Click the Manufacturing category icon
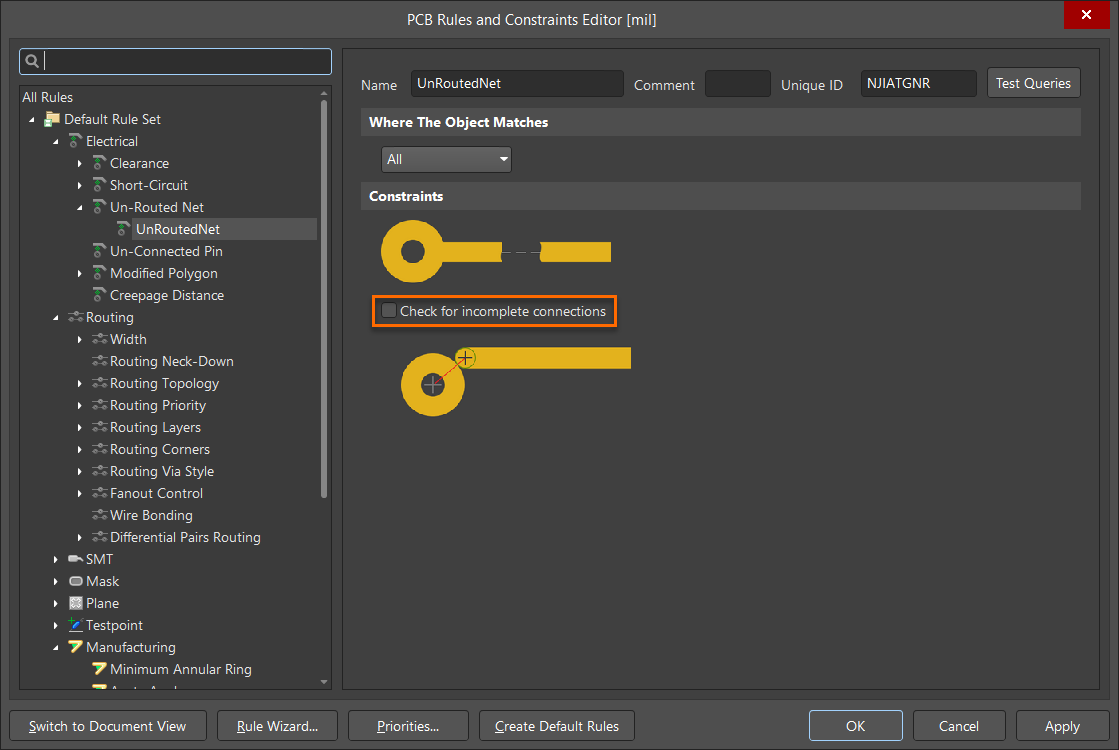1119x750 pixels. click(x=75, y=647)
